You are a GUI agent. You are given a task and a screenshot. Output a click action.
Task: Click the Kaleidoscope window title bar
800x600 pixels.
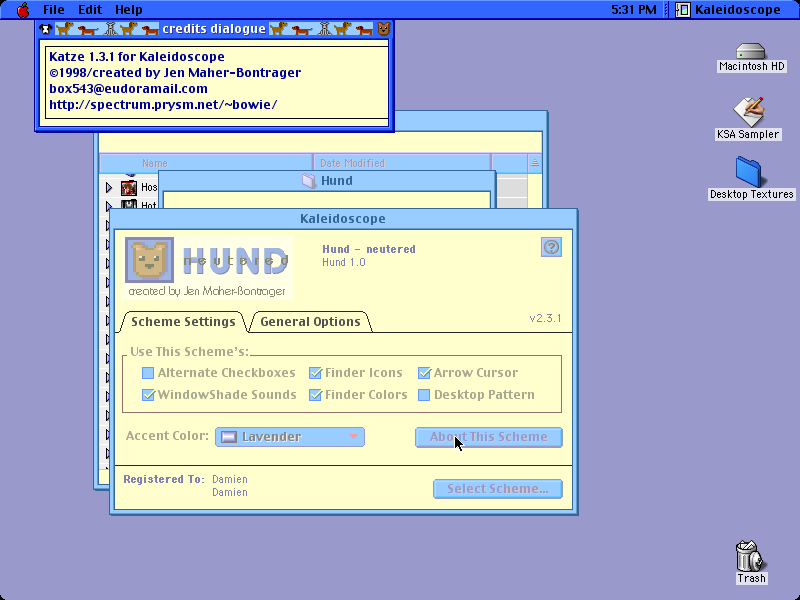coord(343,219)
